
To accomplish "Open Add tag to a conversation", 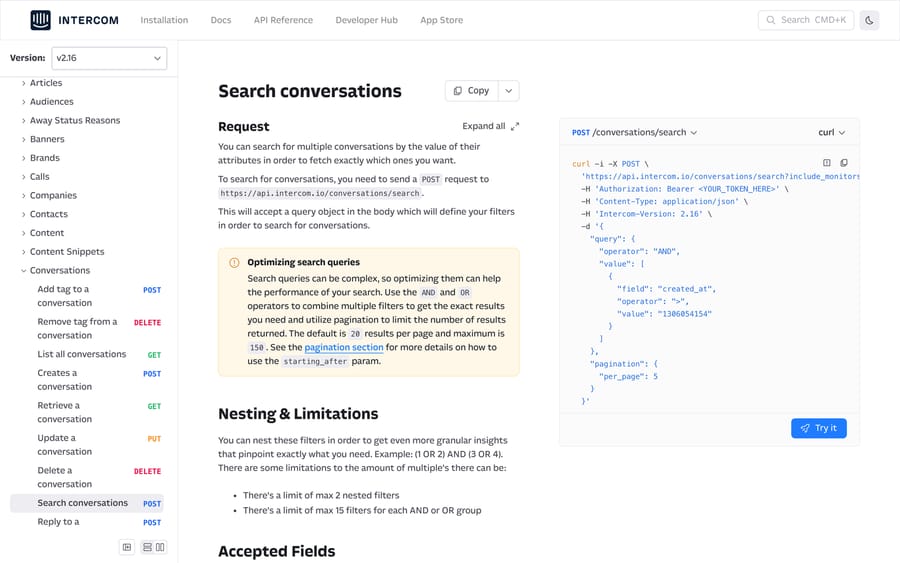I will point(87,296).
